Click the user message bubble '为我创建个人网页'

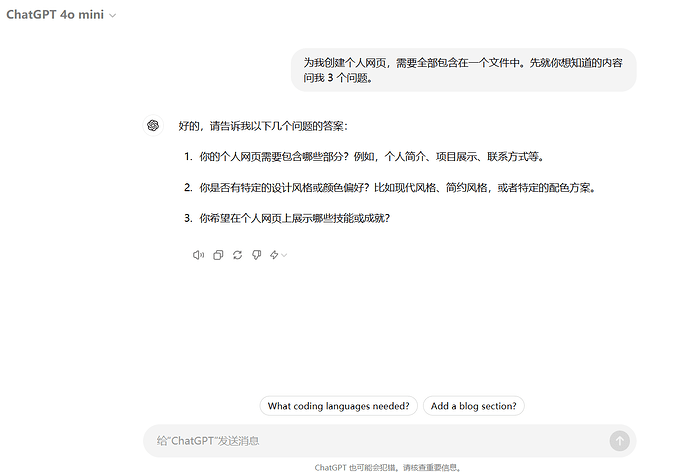click(463, 70)
